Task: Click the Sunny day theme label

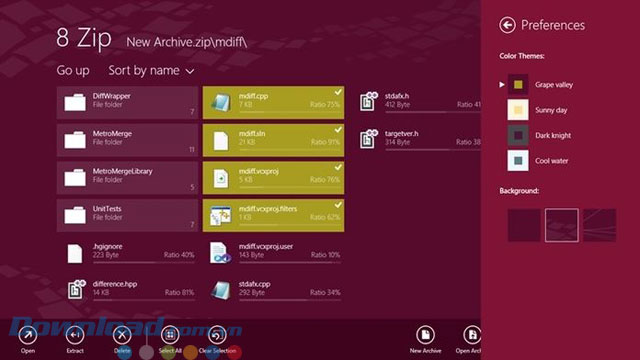Action: pyautogui.click(x=551, y=110)
